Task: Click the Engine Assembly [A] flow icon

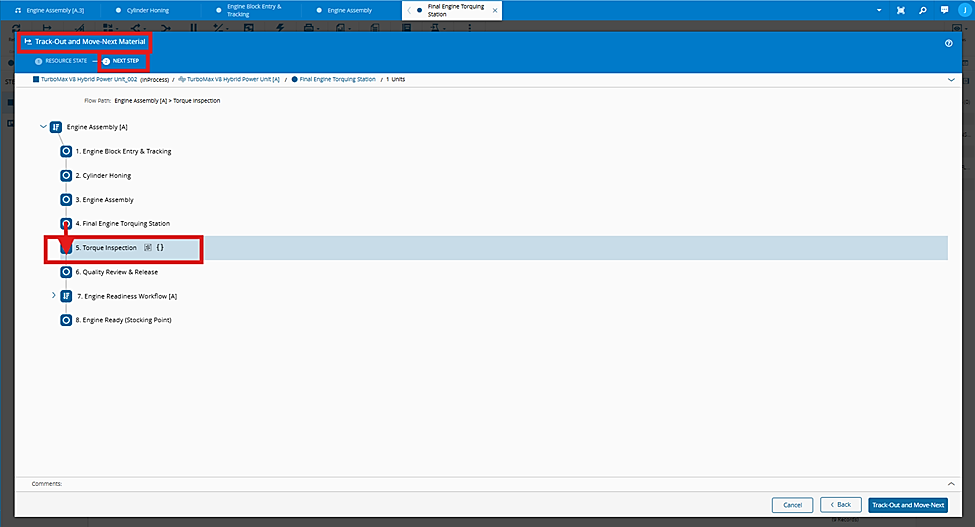Action: click(56, 127)
